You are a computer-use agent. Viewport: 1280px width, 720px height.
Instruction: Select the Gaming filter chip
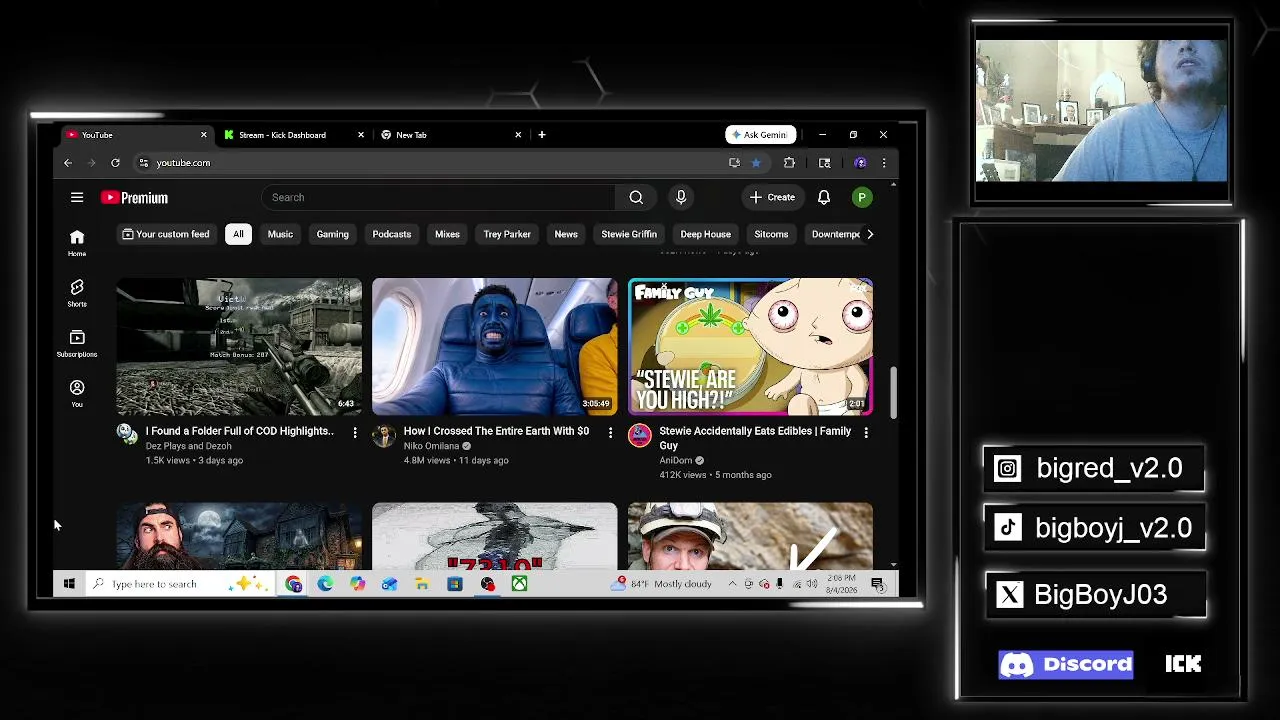tap(333, 234)
